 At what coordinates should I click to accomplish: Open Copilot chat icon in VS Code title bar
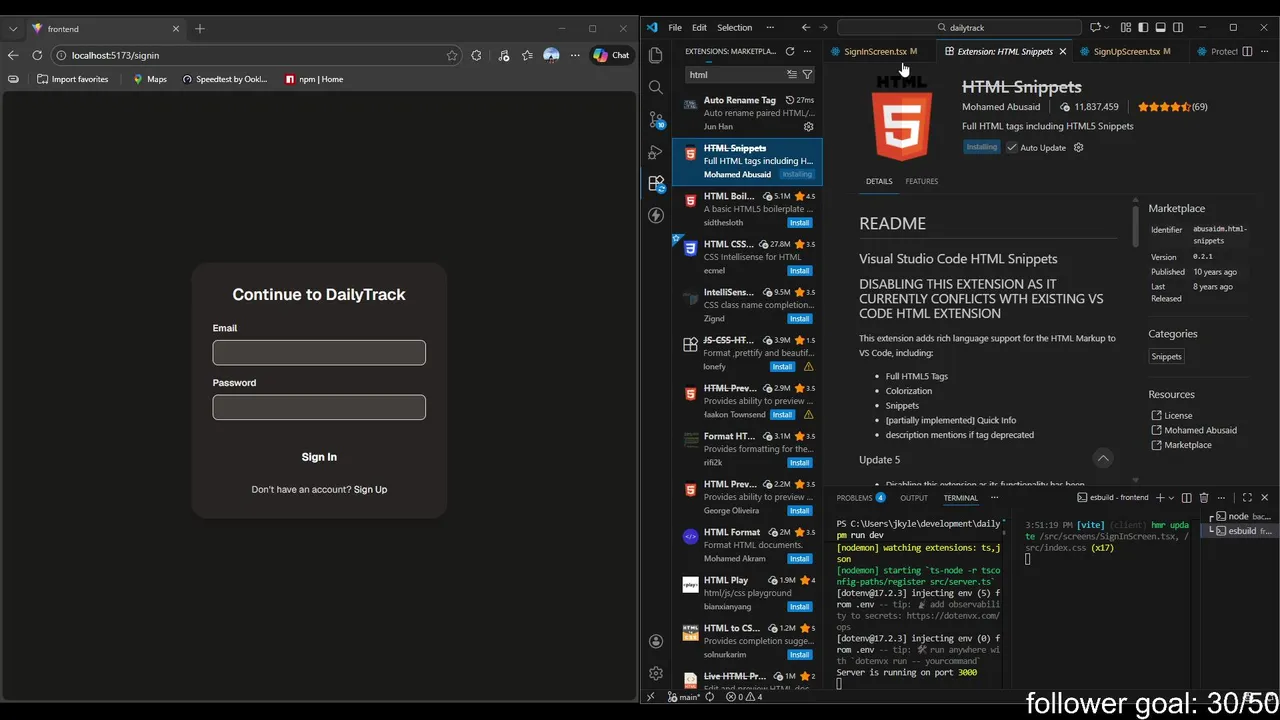[x=1095, y=27]
